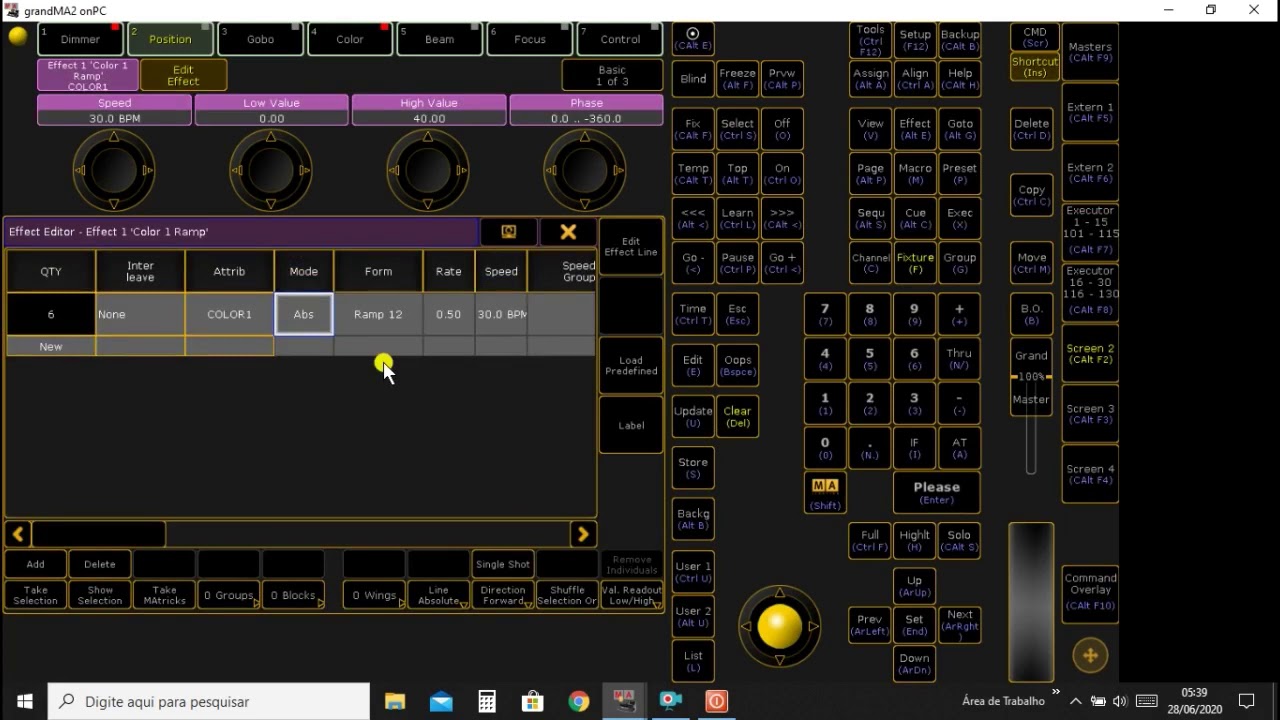This screenshot has width=1280, height=720.
Task: Expand the taskbar hidden icons chevron
Action: pos(1076,701)
